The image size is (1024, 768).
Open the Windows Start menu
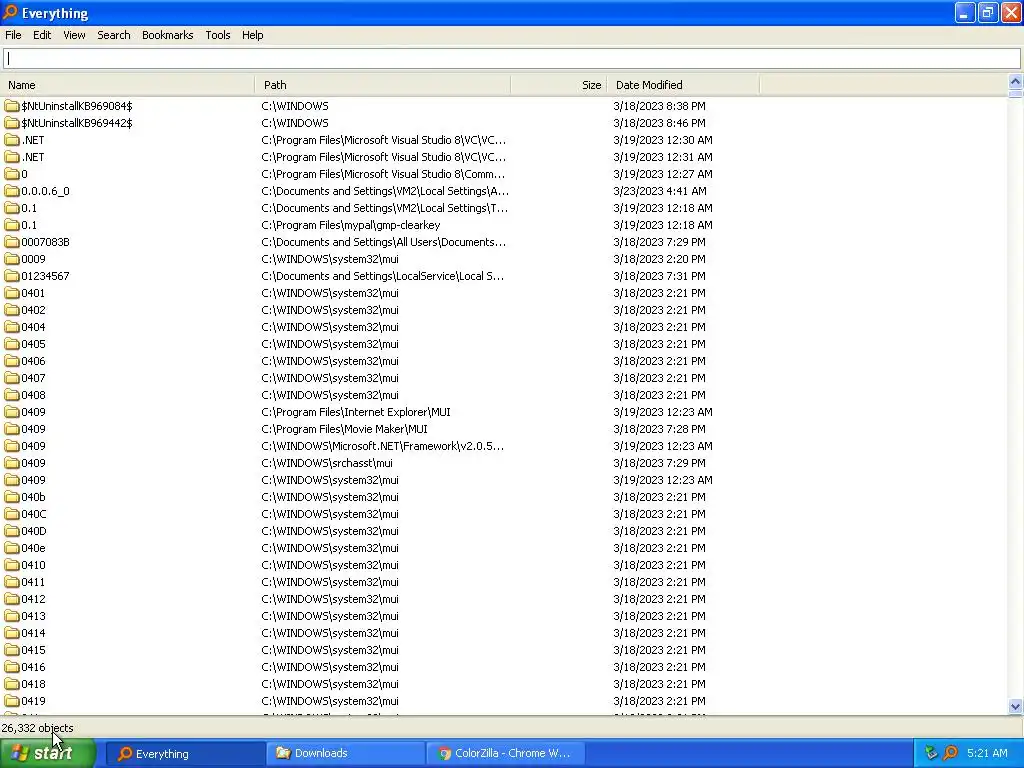point(48,753)
